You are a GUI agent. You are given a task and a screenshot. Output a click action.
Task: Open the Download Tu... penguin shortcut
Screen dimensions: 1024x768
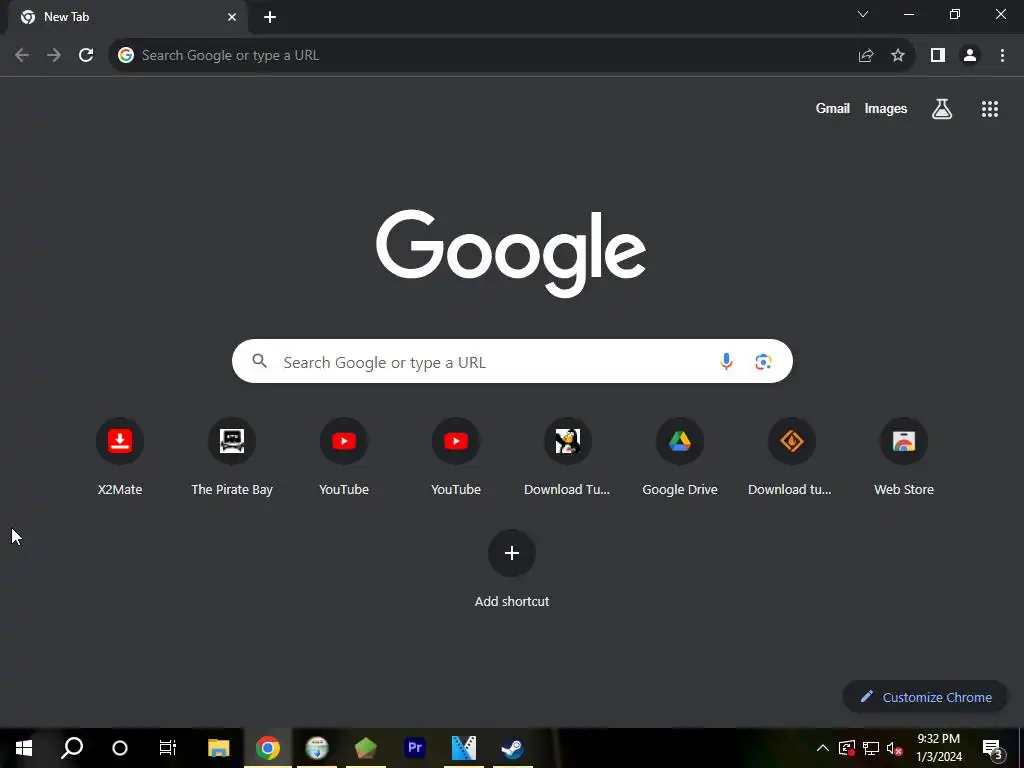click(x=568, y=456)
